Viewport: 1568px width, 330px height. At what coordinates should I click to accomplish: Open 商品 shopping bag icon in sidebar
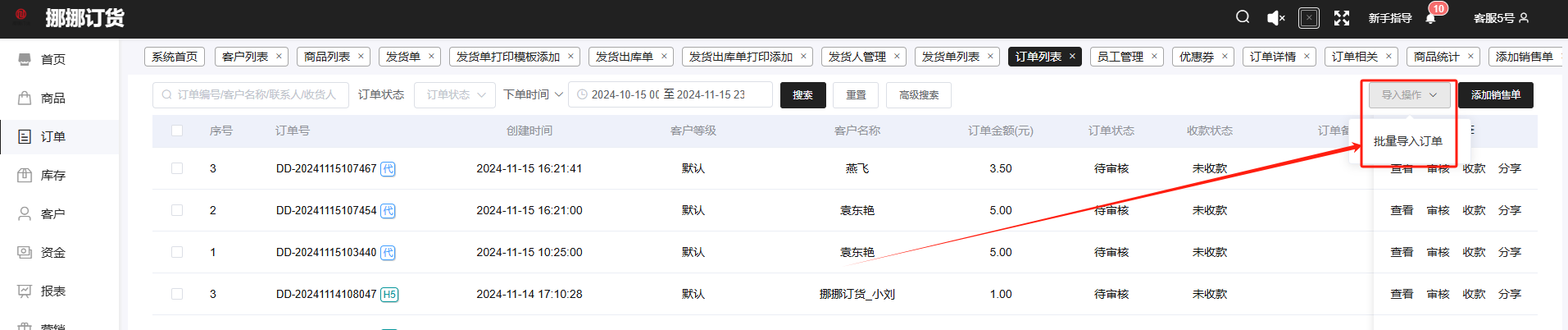click(x=25, y=98)
